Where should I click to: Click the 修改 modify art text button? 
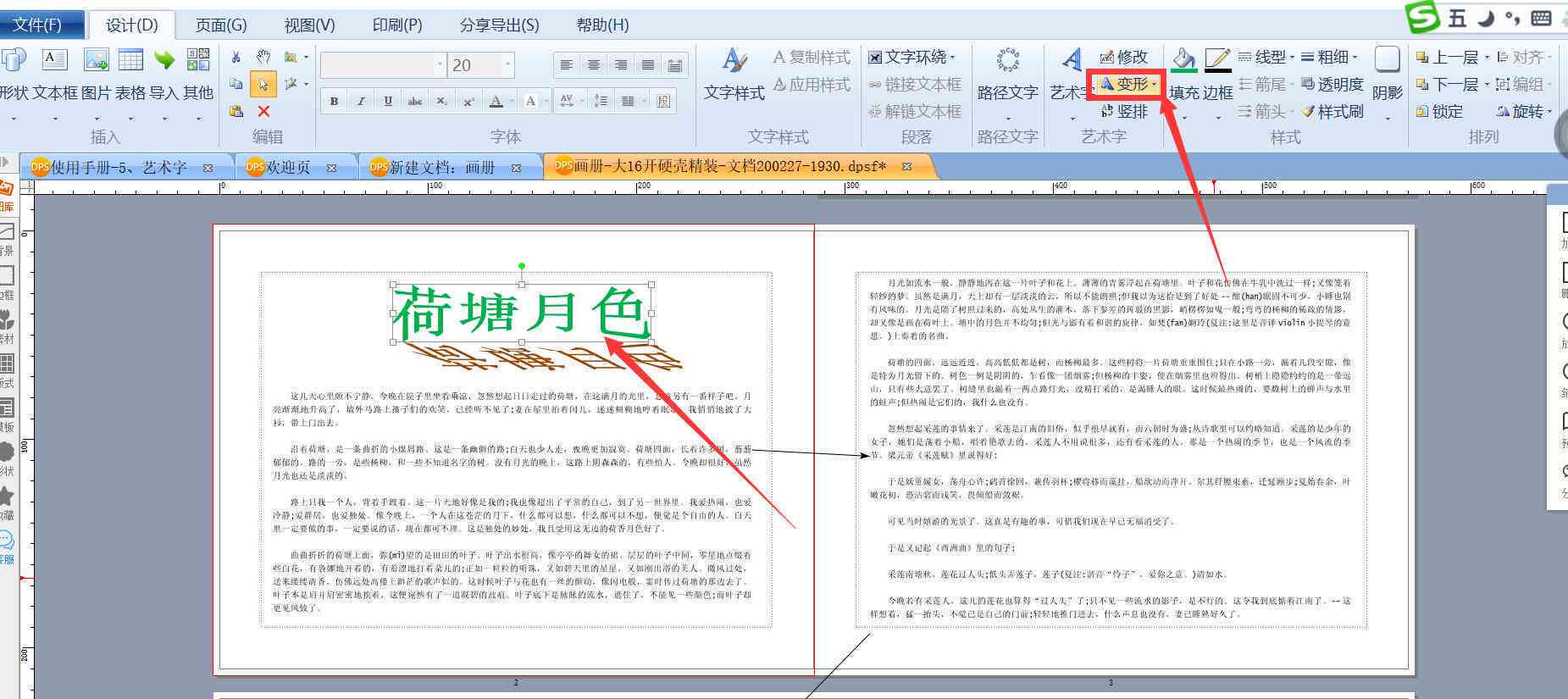(x=1124, y=57)
